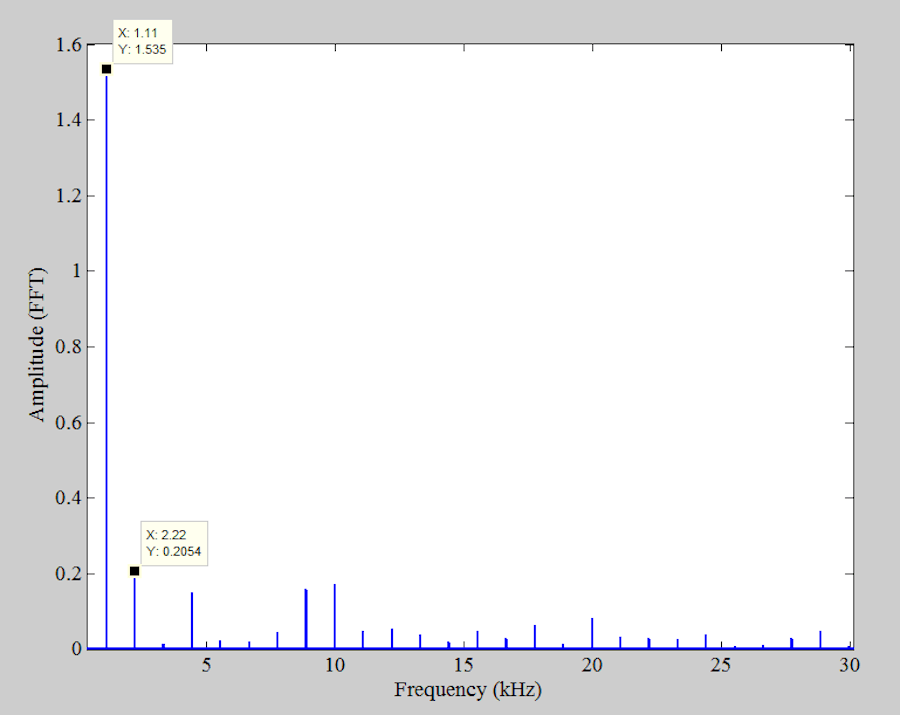This screenshot has height=715, width=900.
Task: Click the 30 tick label on the x-axis
Action: pos(849,665)
